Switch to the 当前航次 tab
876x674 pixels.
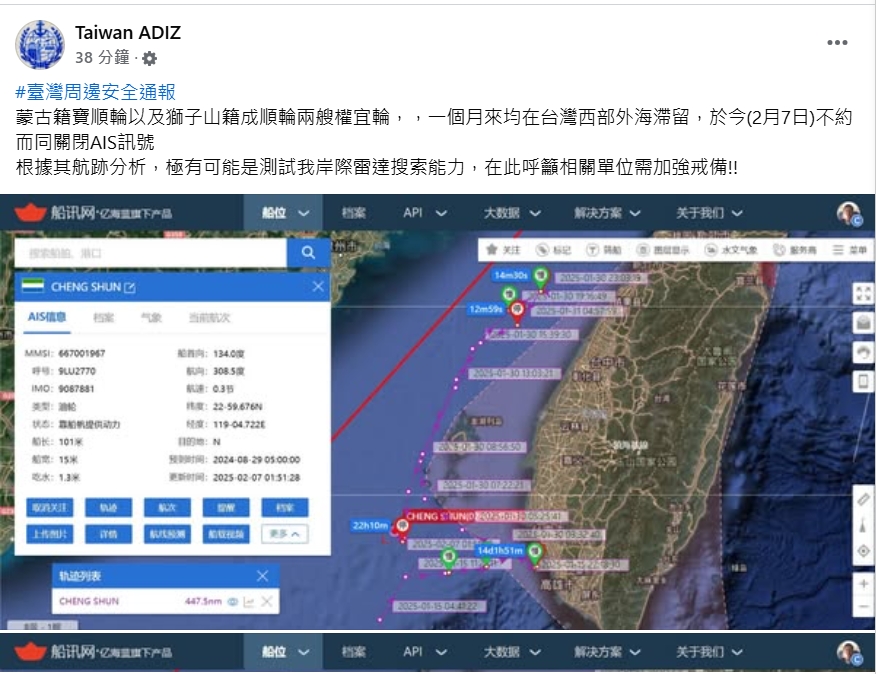[210, 318]
